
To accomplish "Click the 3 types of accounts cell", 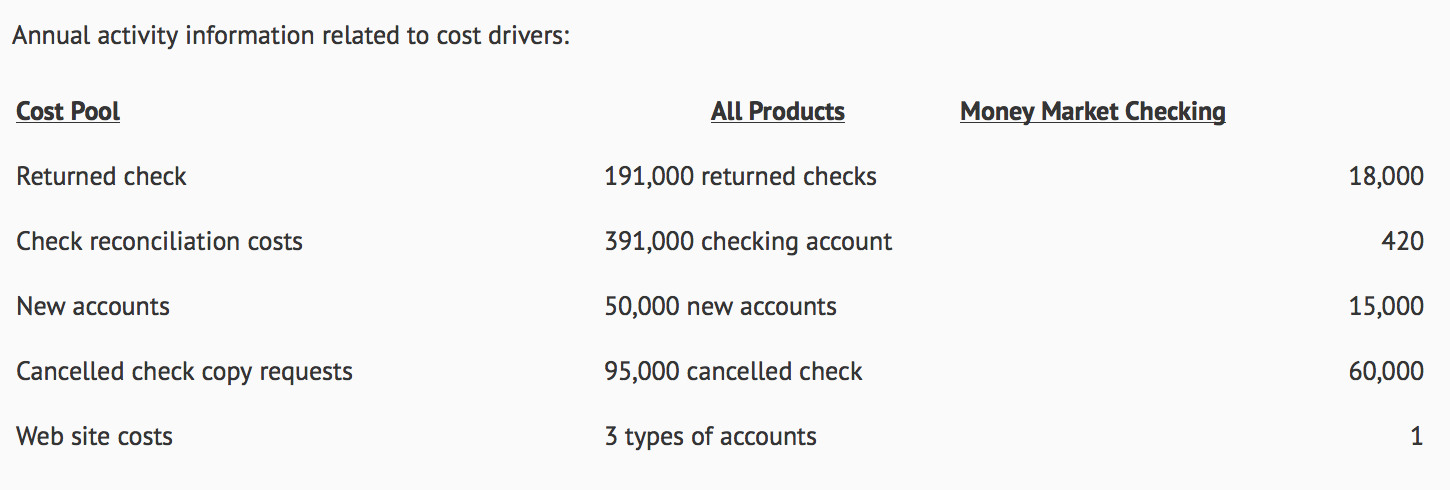I will click(x=710, y=436).
